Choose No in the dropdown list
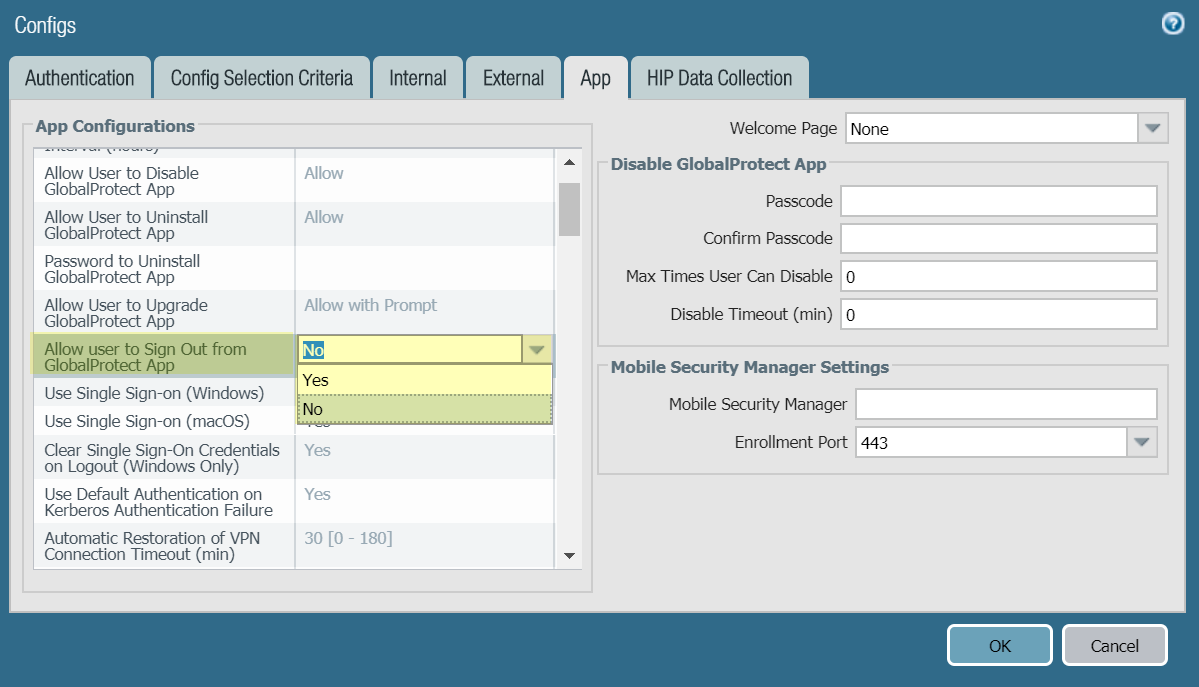 pyautogui.click(x=425, y=409)
